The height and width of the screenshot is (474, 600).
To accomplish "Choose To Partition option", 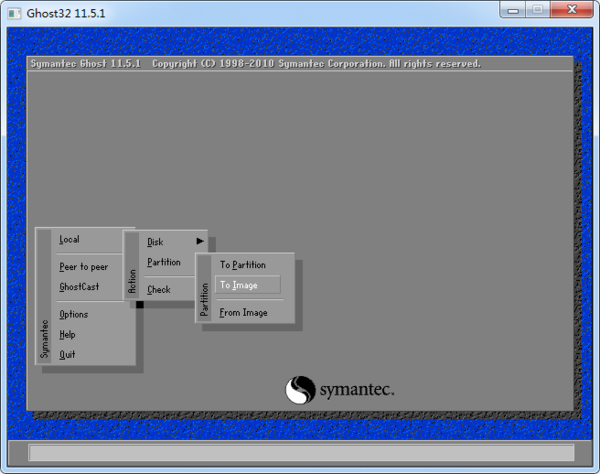I will coord(243,265).
